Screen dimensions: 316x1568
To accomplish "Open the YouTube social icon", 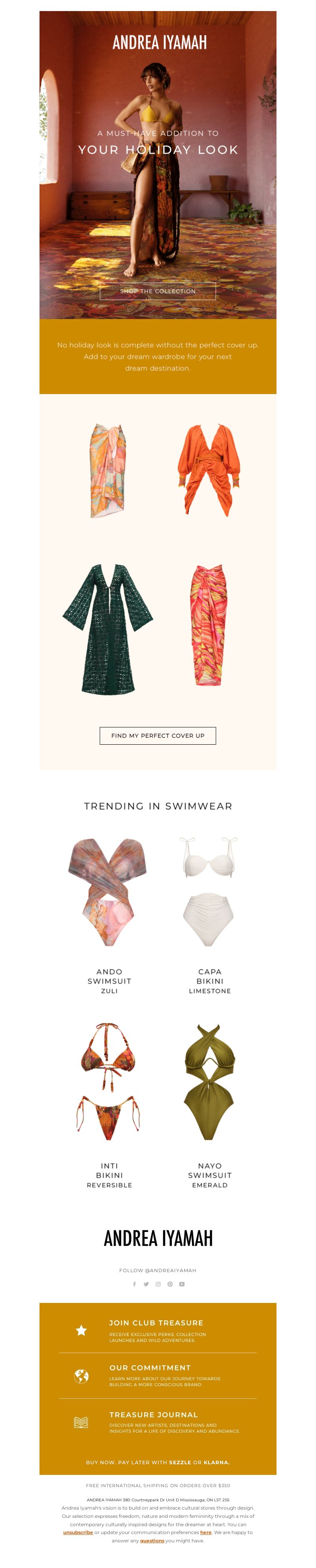I will (182, 1284).
